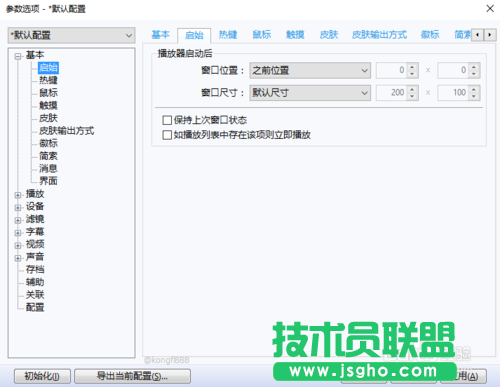Open the 默认配置 profile dropdown
500x387 pixels.
(x=71, y=35)
